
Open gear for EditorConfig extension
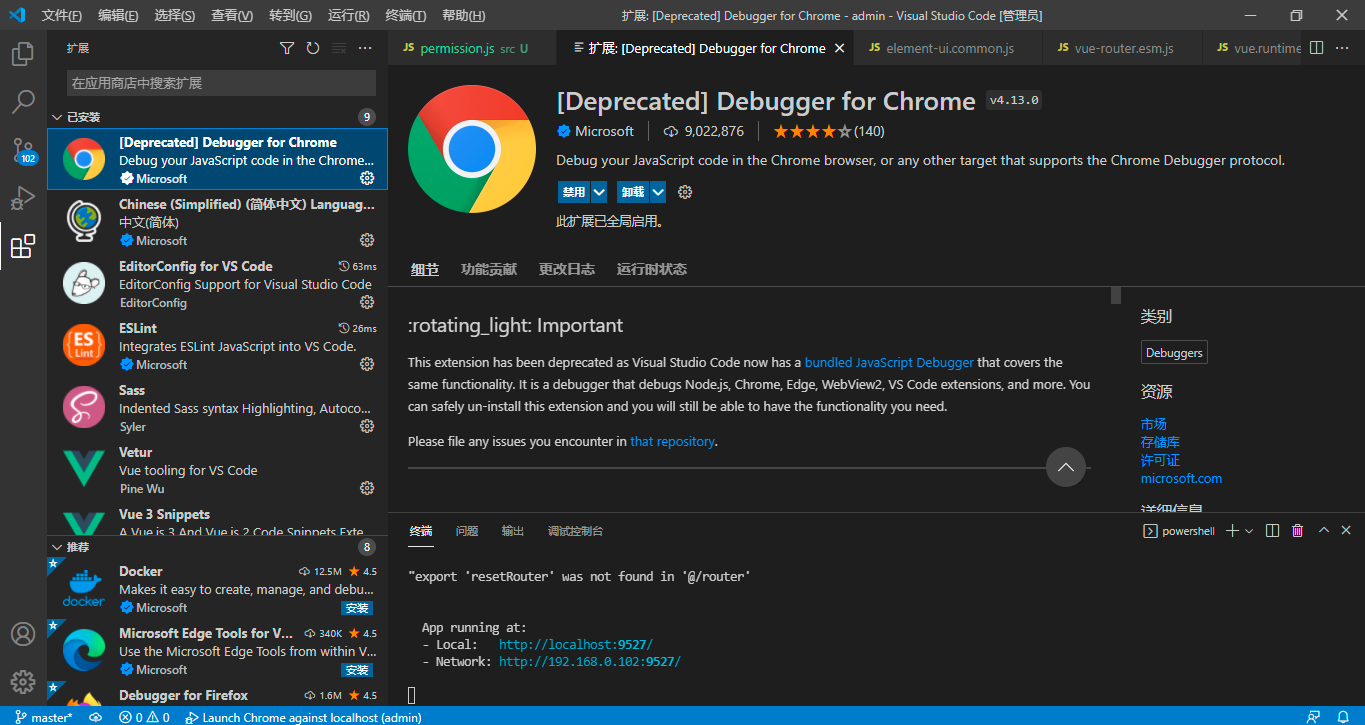(x=367, y=302)
